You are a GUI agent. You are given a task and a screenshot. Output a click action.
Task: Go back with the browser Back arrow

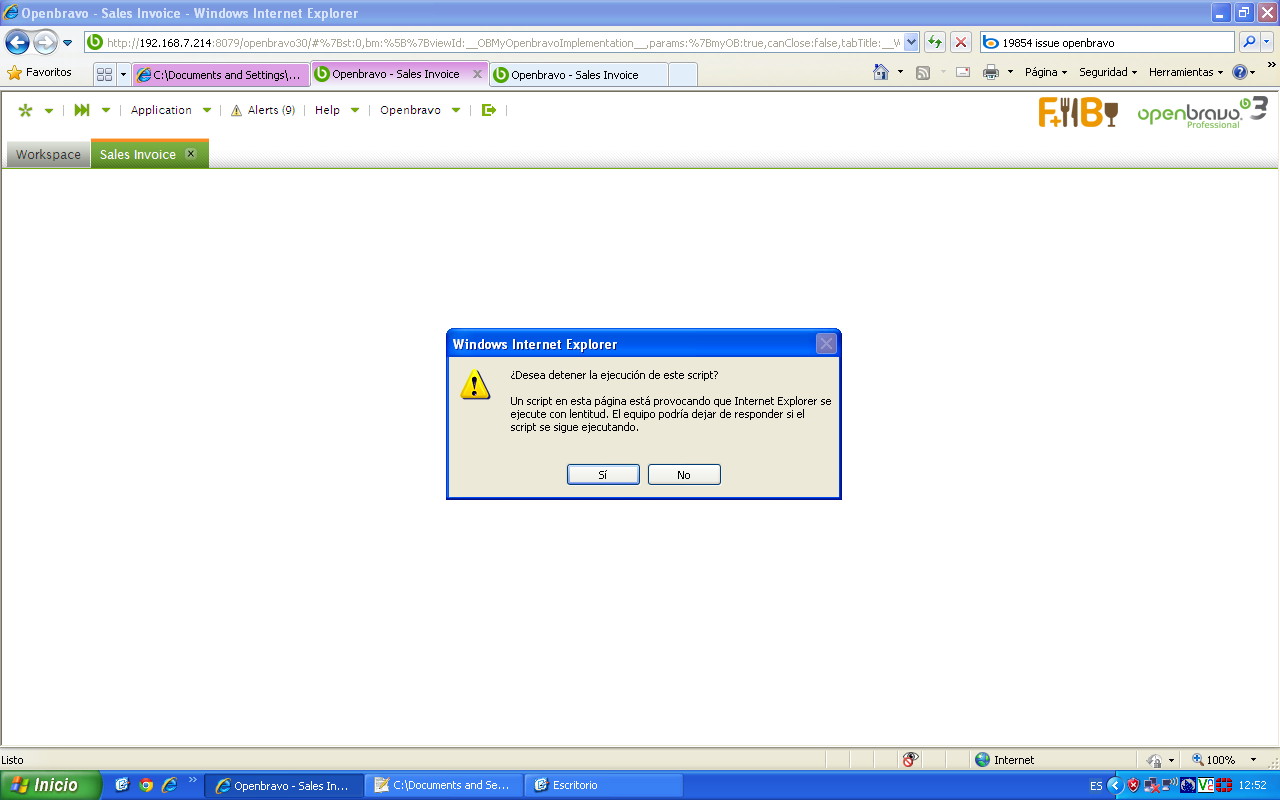coord(17,42)
